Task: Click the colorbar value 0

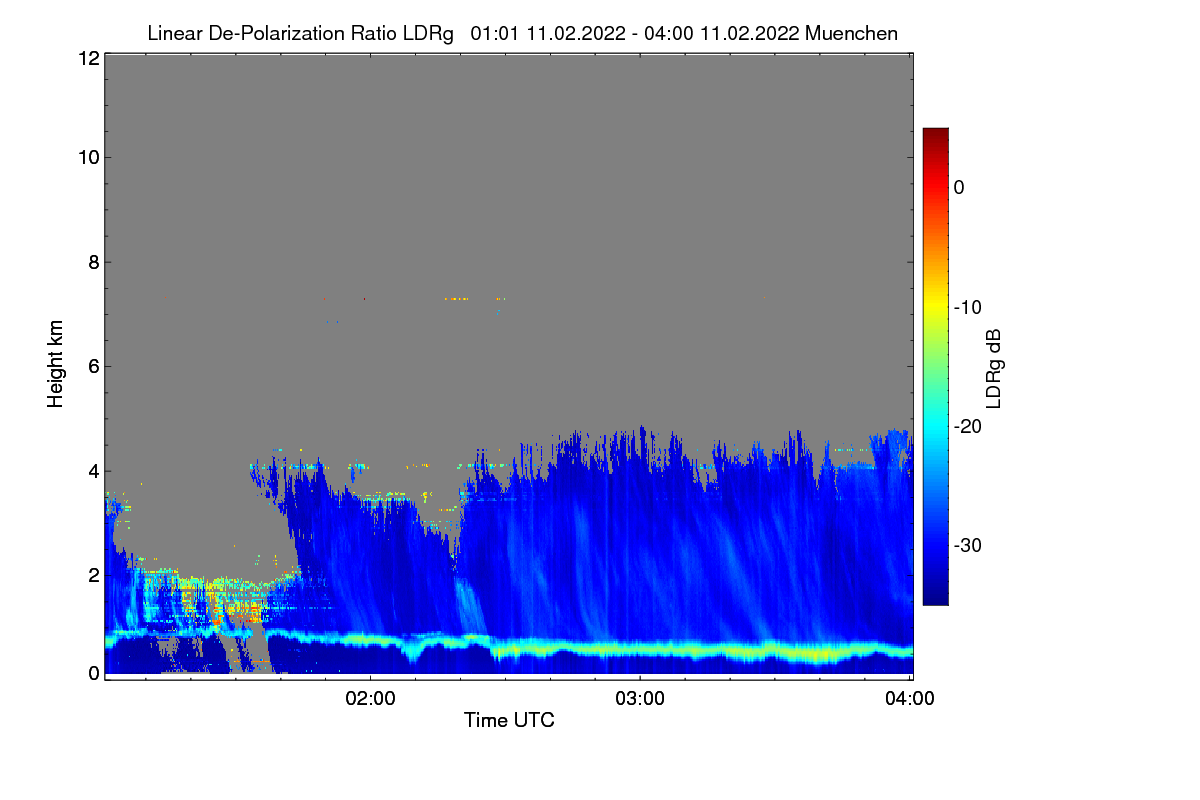Action: [959, 187]
